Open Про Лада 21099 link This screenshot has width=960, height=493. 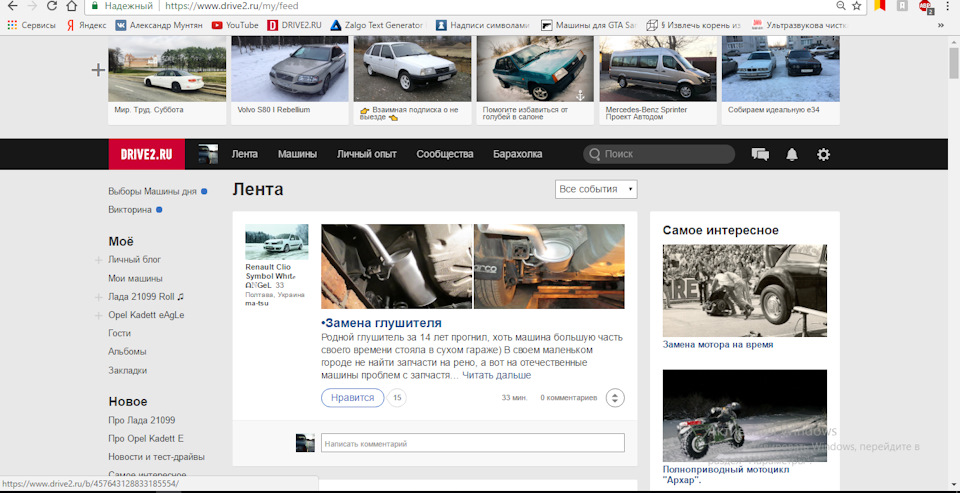point(141,420)
